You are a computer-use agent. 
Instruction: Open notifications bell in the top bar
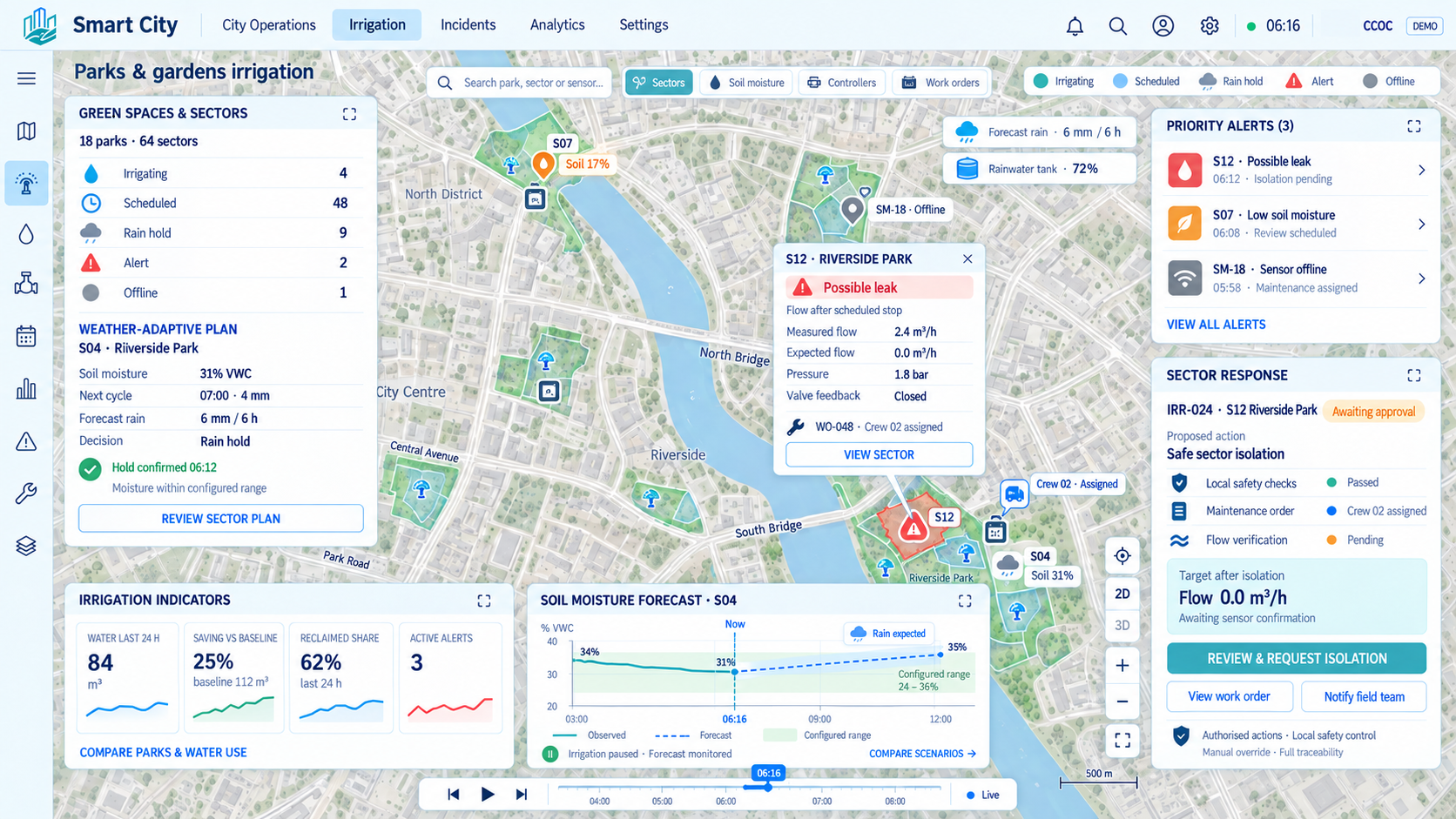click(1075, 26)
